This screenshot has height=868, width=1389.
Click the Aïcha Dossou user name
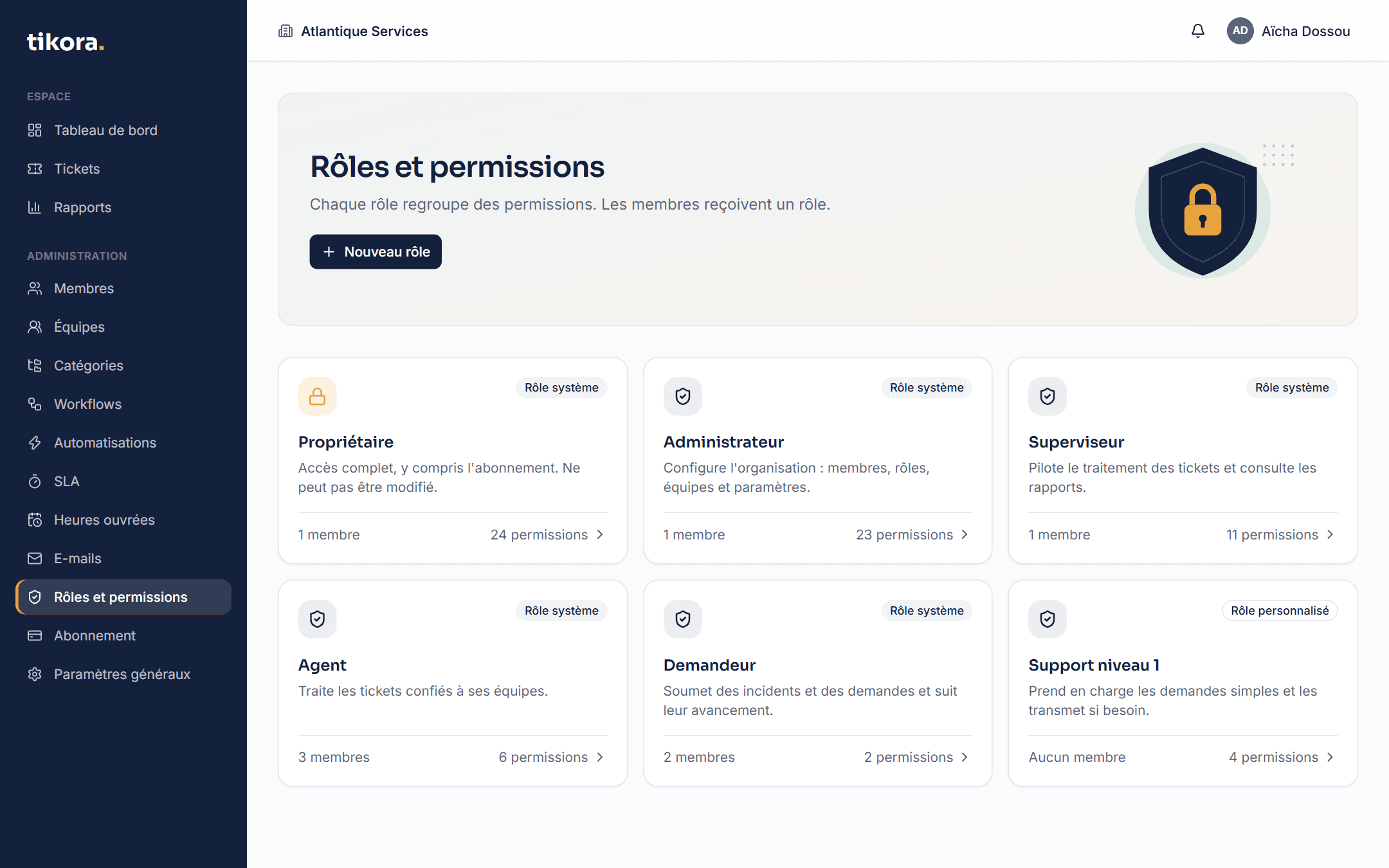tap(1305, 32)
